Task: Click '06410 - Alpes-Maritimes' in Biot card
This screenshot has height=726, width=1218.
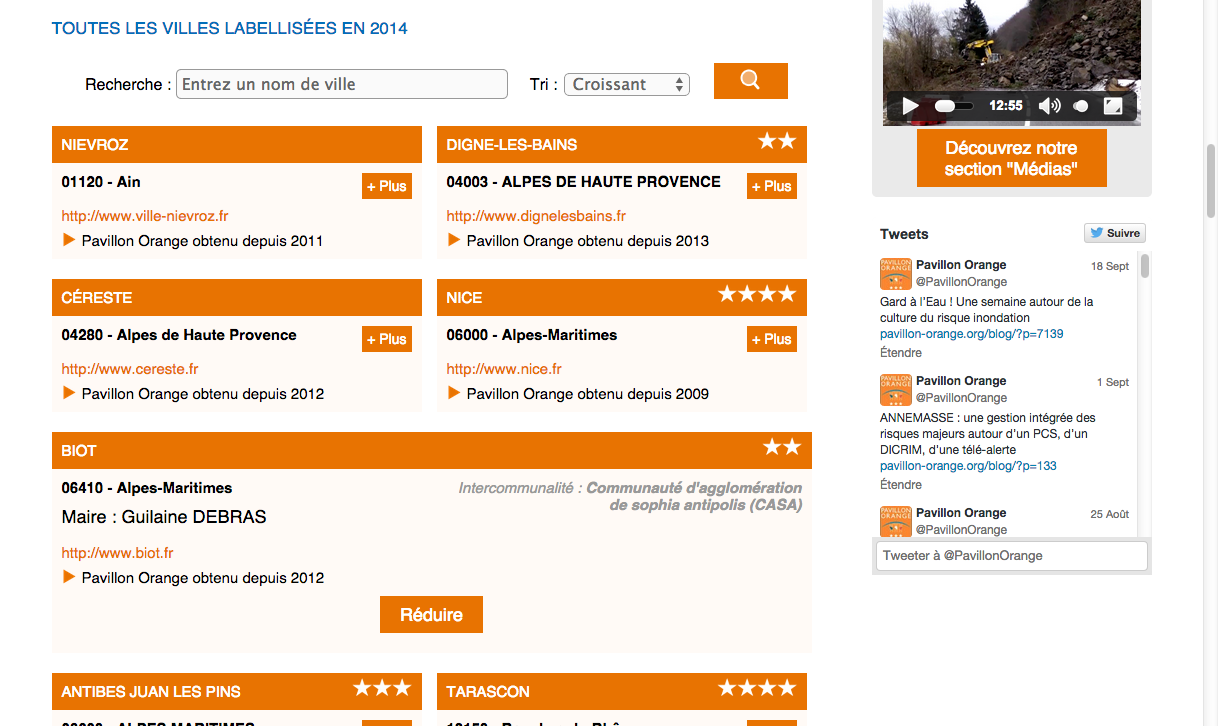Action: pyautogui.click(x=147, y=488)
